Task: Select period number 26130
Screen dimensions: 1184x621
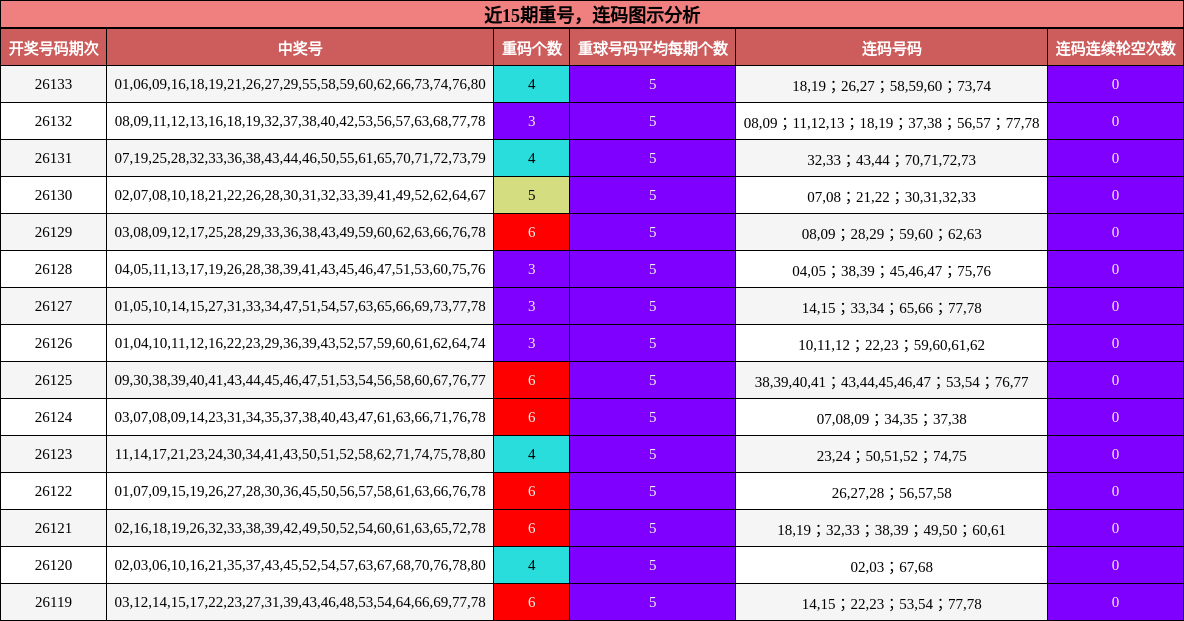Action: (54, 195)
